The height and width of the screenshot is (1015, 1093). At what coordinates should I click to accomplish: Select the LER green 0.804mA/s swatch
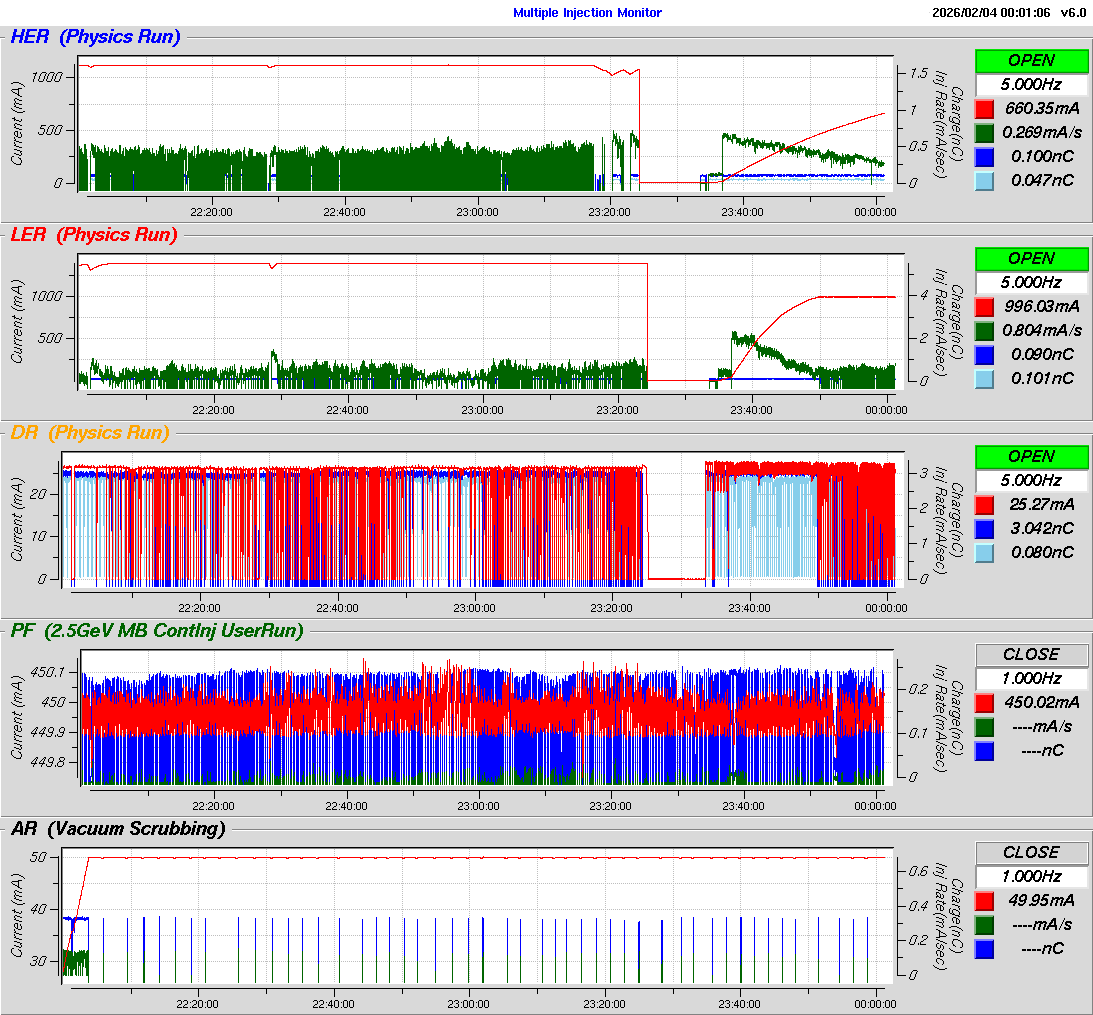click(x=984, y=330)
